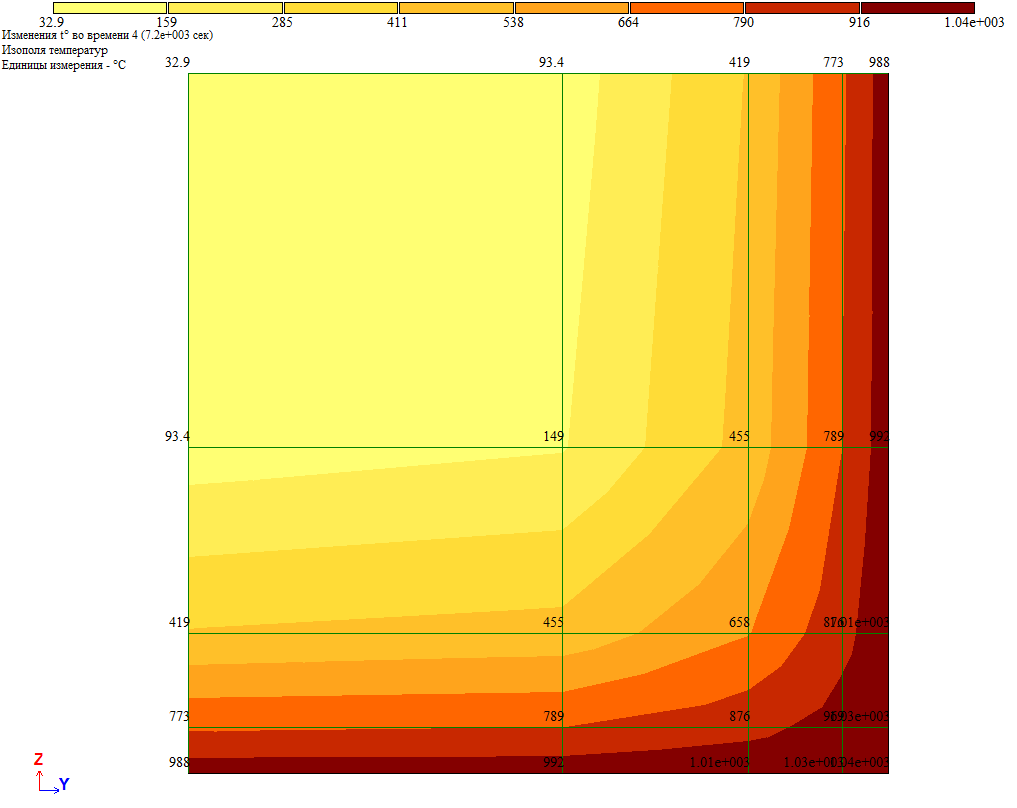1017x808 pixels.
Task: Click the legend swatch between 411 and 538
Action: [x=456, y=8]
